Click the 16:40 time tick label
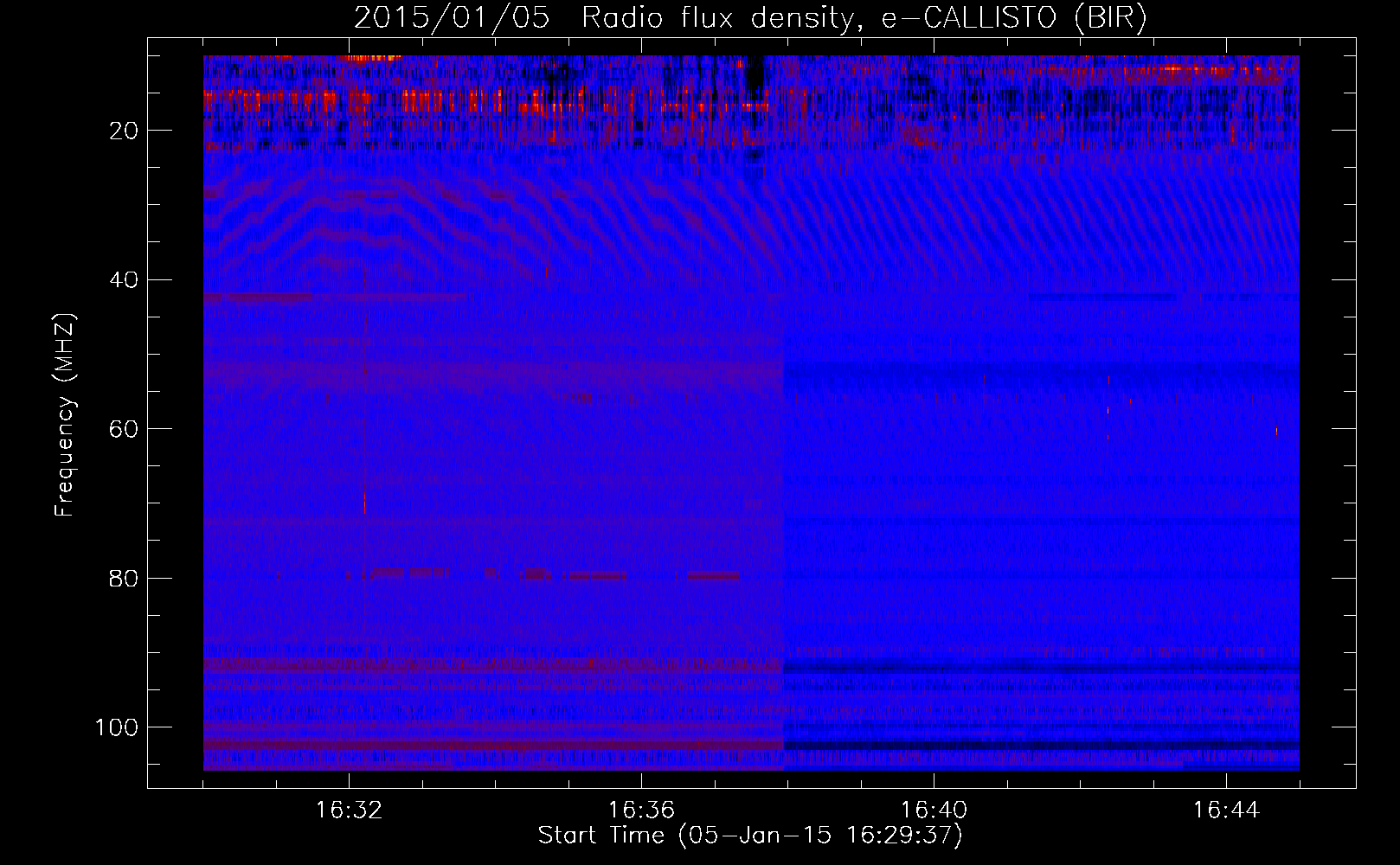 coord(934,810)
